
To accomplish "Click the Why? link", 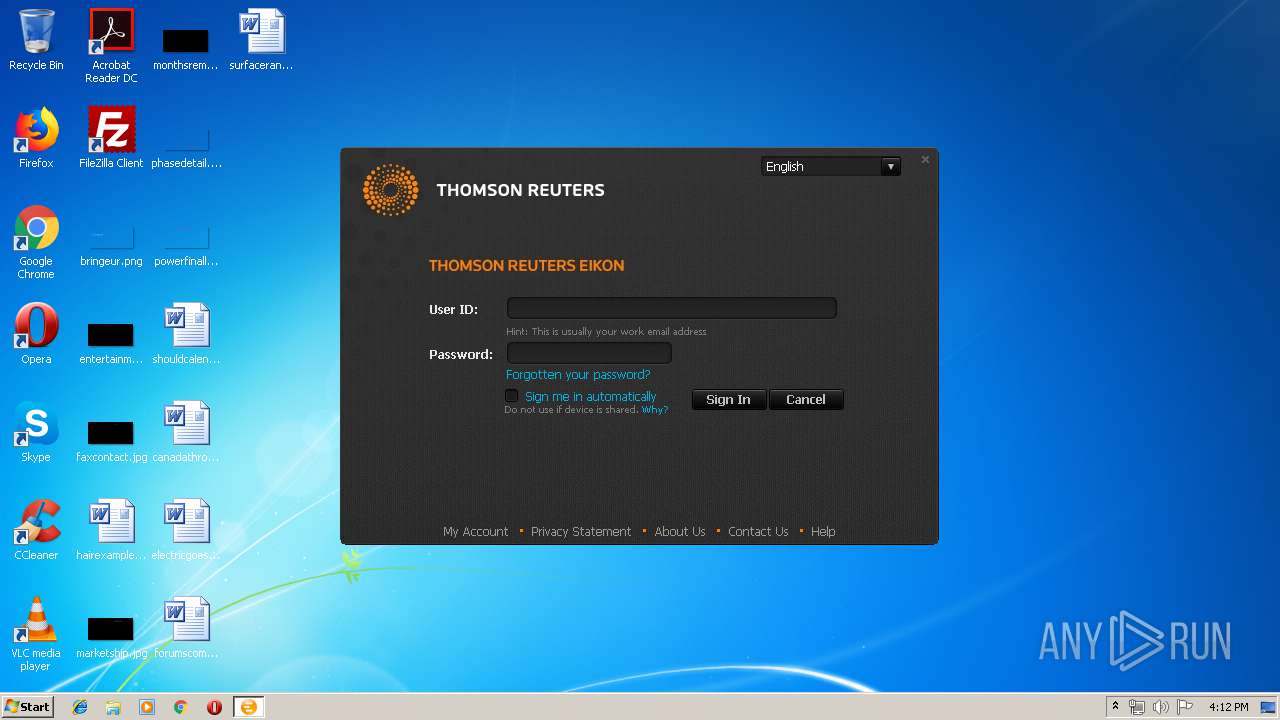I will point(654,410).
